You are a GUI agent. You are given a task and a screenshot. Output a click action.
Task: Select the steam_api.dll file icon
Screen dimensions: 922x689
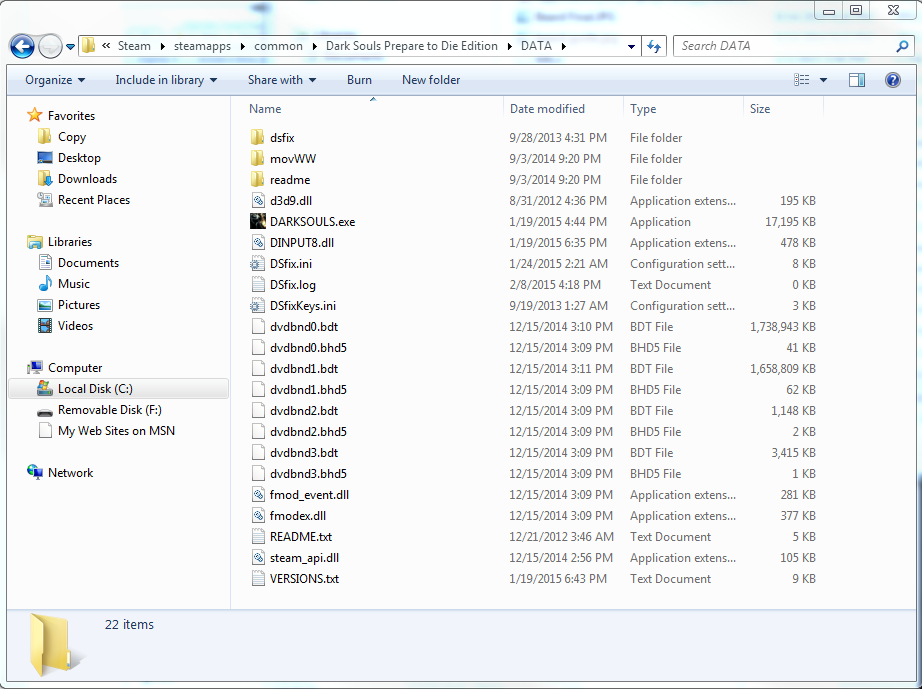tap(258, 558)
